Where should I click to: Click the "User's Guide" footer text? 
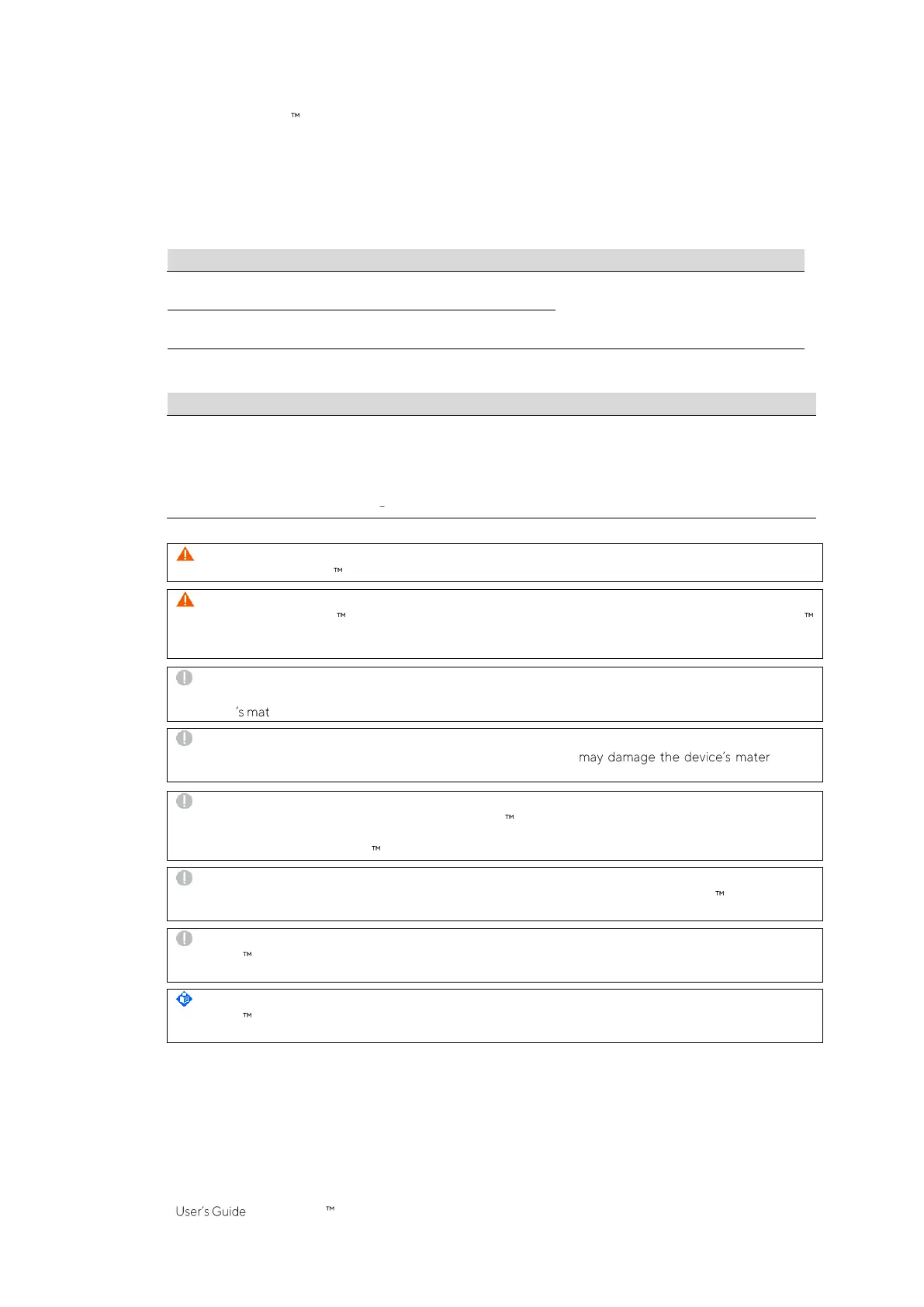(x=211, y=1212)
